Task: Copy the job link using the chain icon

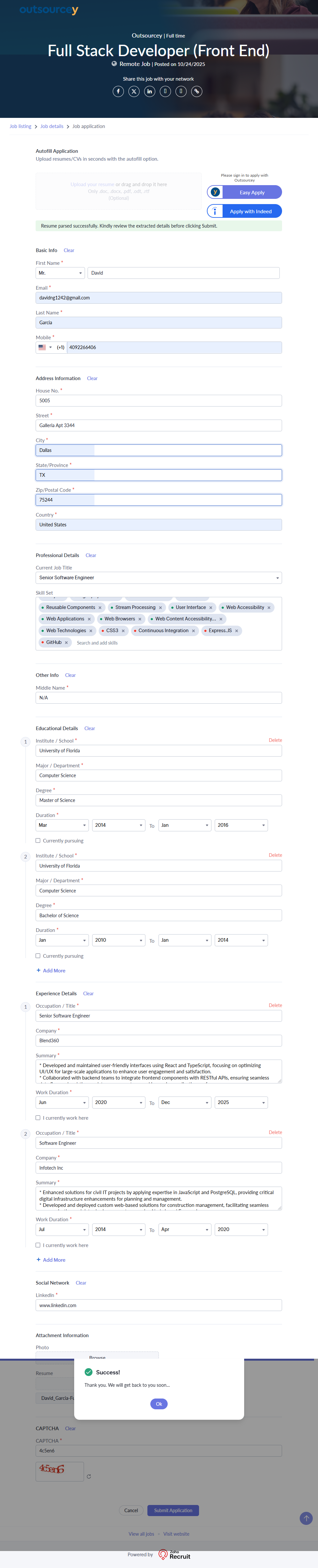Action: tap(197, 91)
